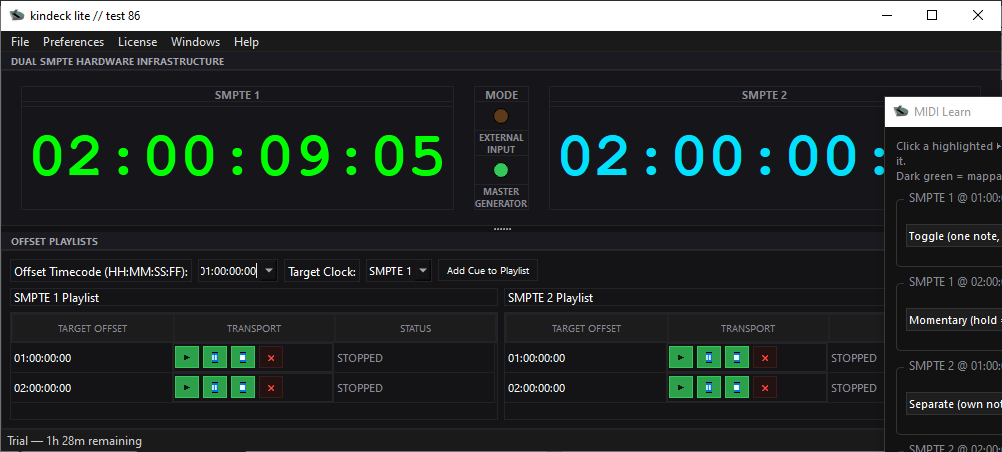Screen dimensions: 1002x452
Task: Click STOPPED status of SMPTE 1 01:00:00:00 row
Action: [360, 358]
